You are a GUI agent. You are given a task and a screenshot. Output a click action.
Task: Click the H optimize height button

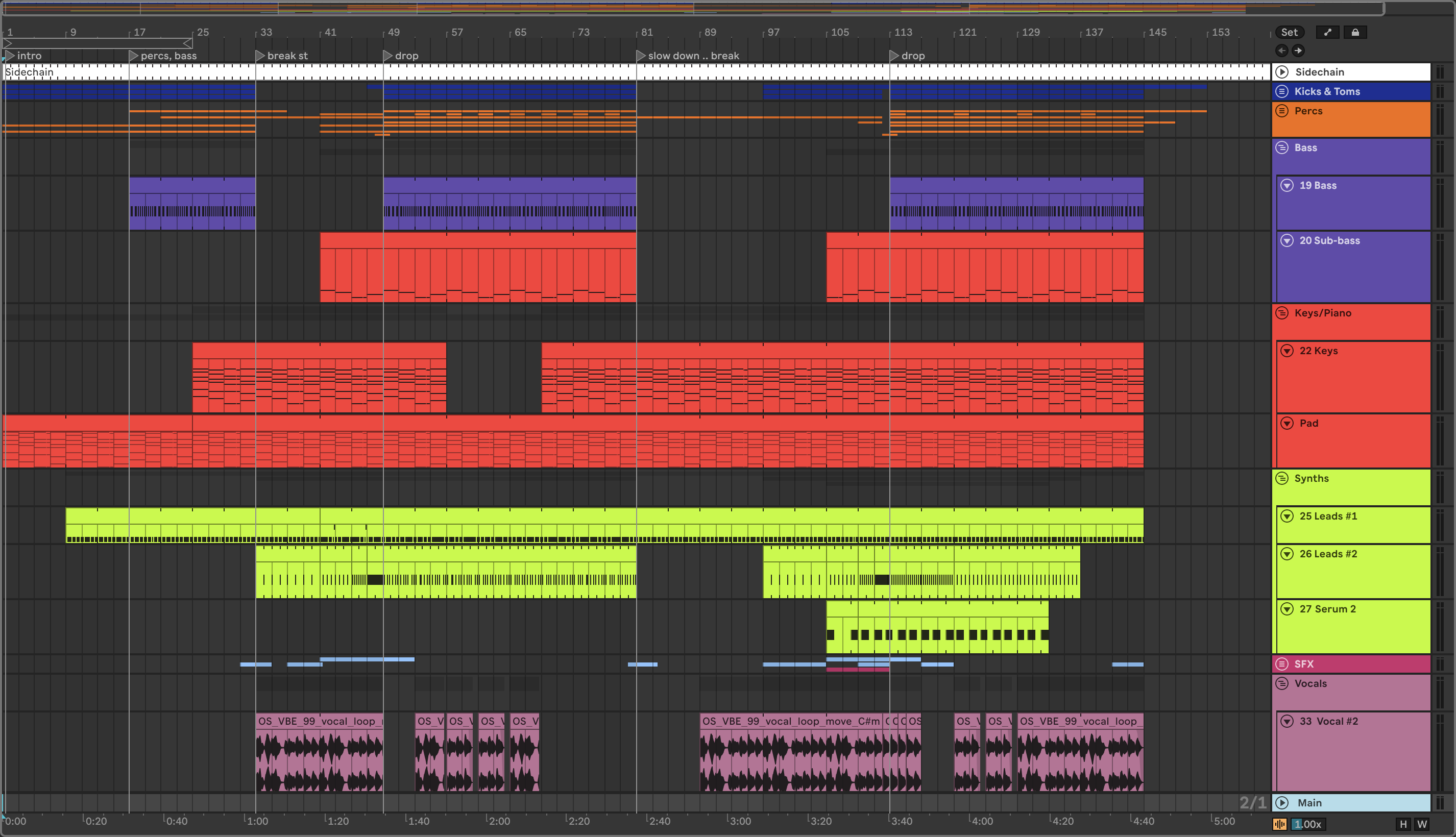click(1403, 824)
